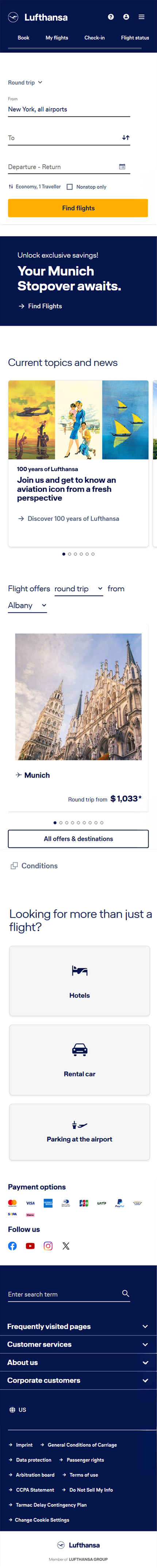Open the calendar icon in date field
The width and height of the screenshot is (157, 1568).
[122, 167]
